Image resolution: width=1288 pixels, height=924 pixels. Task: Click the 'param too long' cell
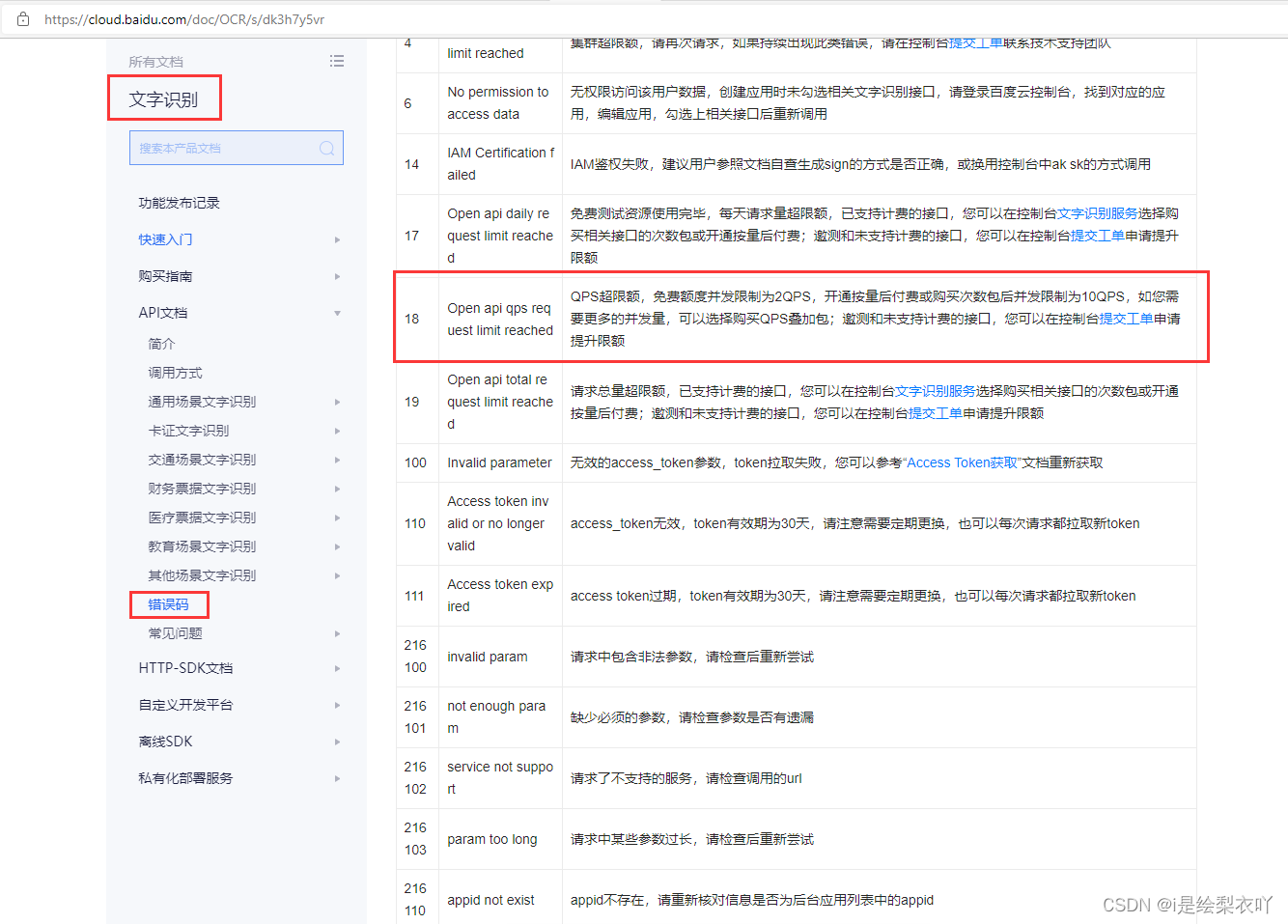tap(500, 839)
